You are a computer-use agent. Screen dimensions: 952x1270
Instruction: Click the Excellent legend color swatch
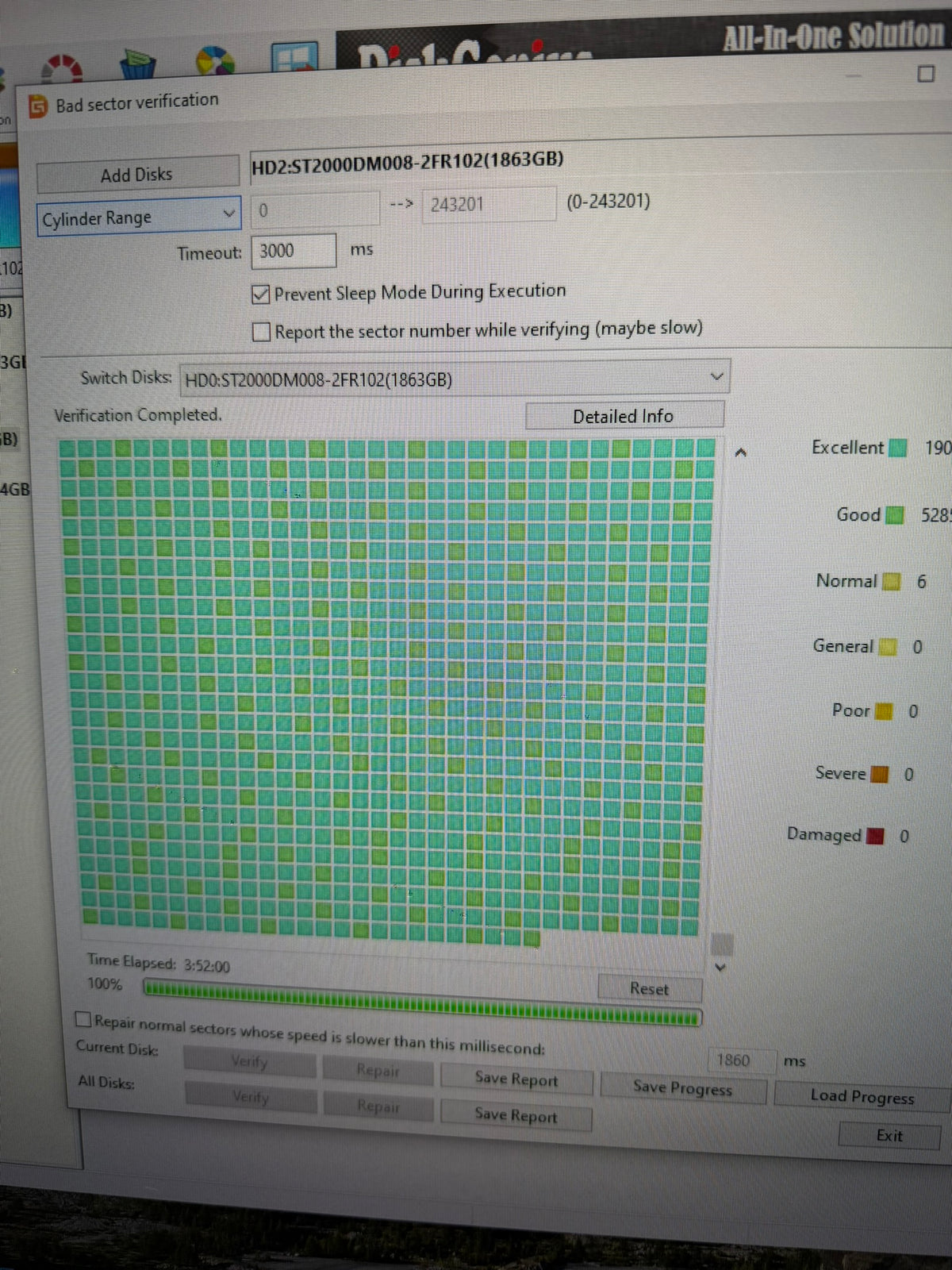(x=897, y=448)
